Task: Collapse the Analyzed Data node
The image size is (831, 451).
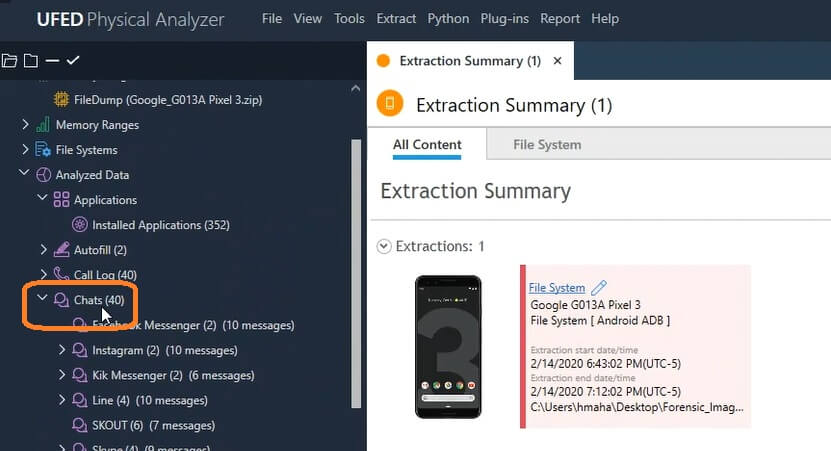Action: point(24,173)
